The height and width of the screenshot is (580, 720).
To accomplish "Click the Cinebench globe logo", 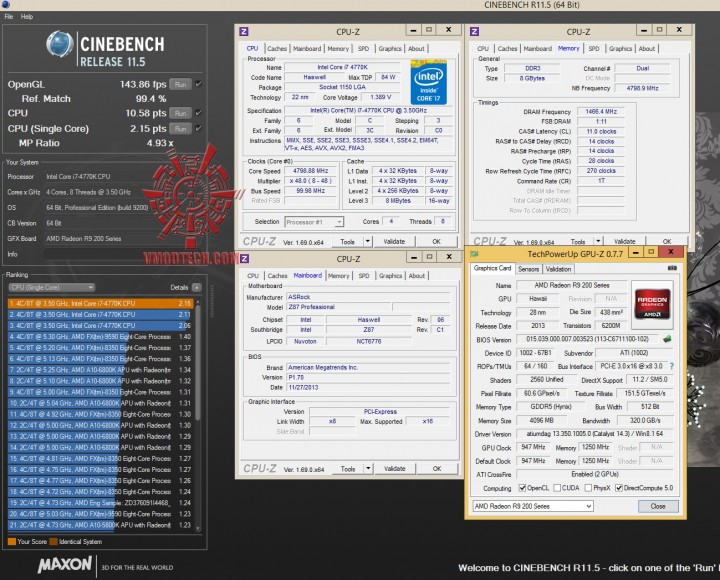I will click(60, 44).
